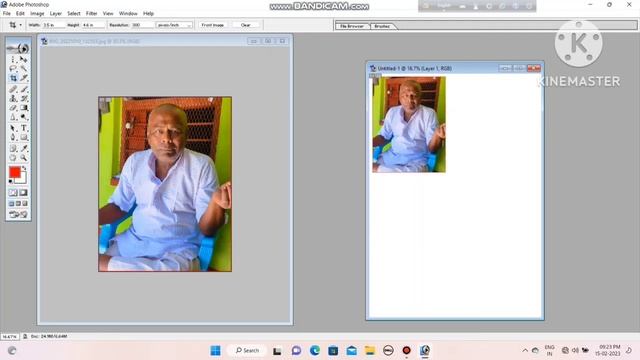Select the Lasso tool
The height and width of the screenshot is (360, 640).
(x=13, y=69)
